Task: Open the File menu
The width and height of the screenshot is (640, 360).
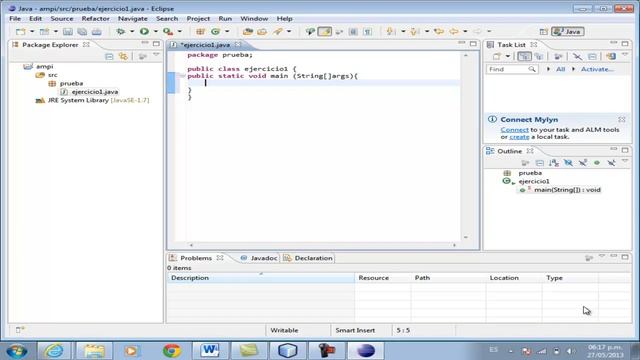Action: [15, 18]
